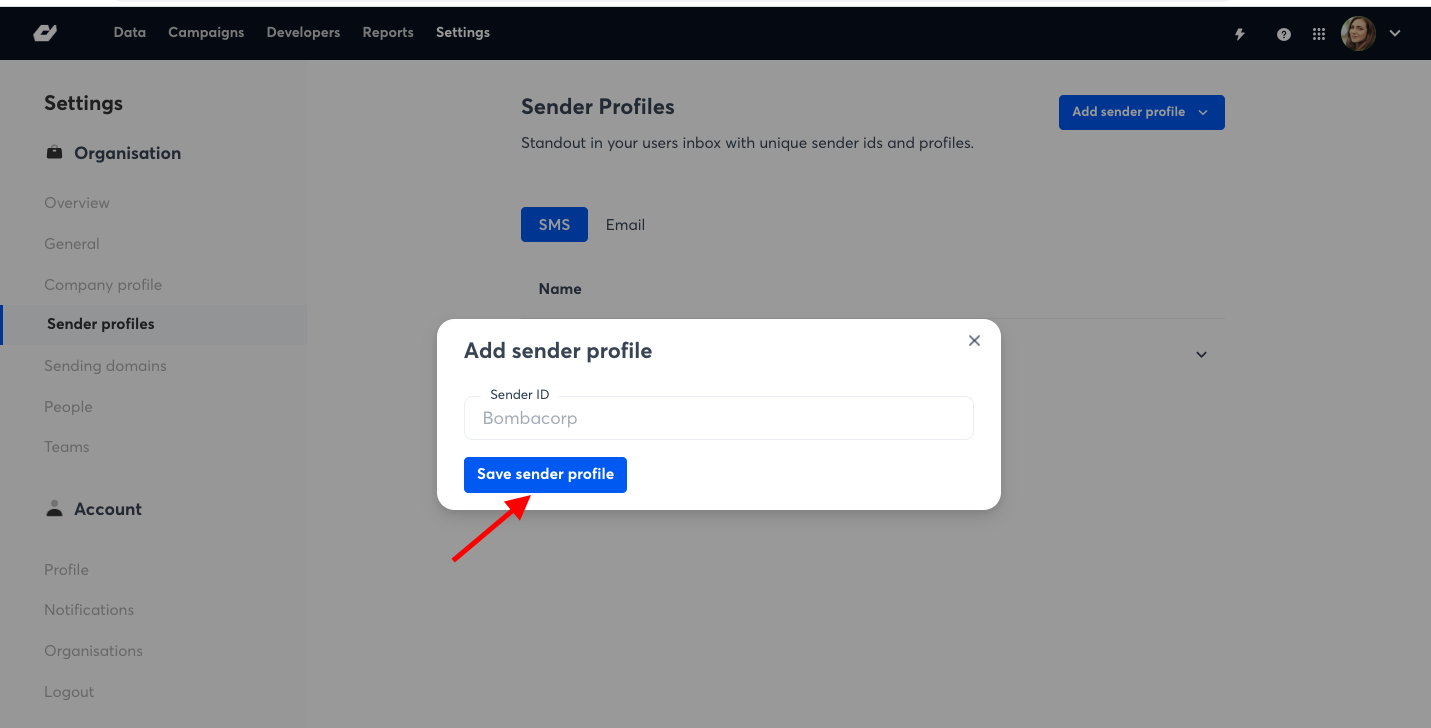Click the user avatar photo
1431x728 pixels.
click(1358, 33)
